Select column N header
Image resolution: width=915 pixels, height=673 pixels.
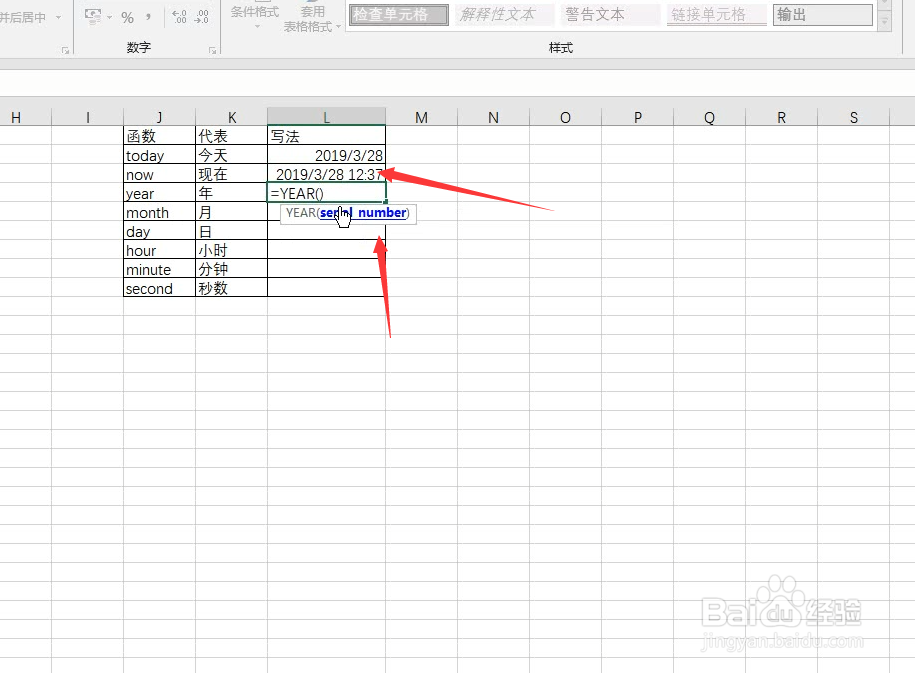coord(493,117)
